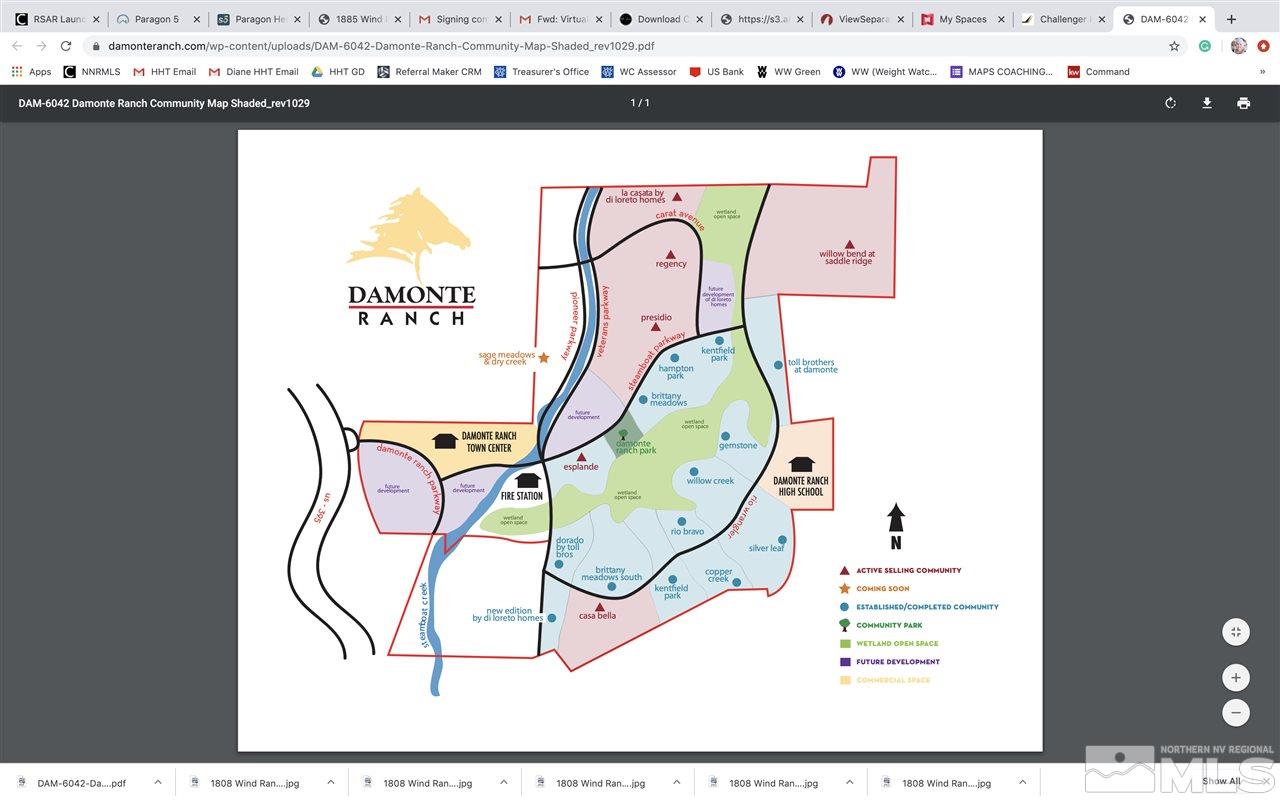Viewport: 1280px width, 800px height.
Task: Click the "toll brothers at damonte" label
Action: (x=813, y=366)
